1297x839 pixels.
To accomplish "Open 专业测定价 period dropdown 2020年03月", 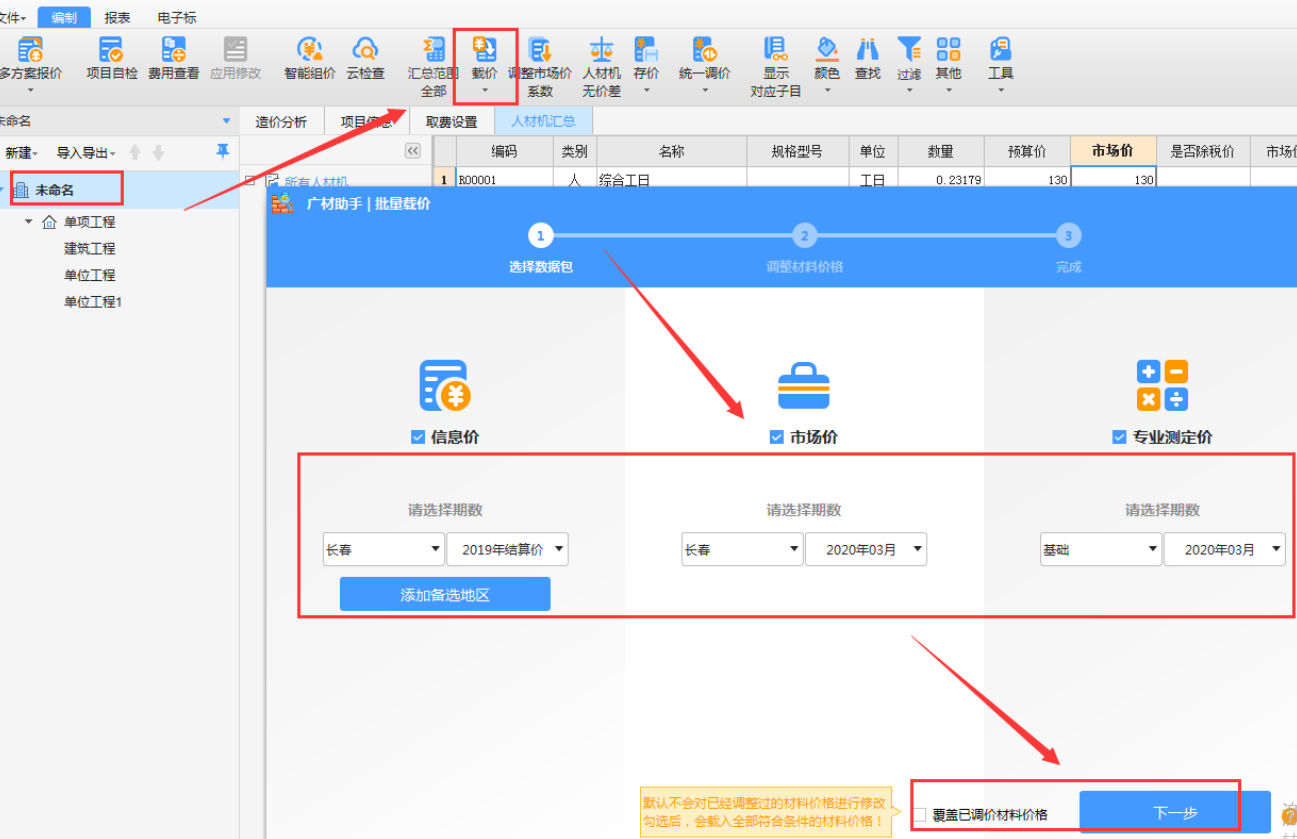I will coord(1225,549).
